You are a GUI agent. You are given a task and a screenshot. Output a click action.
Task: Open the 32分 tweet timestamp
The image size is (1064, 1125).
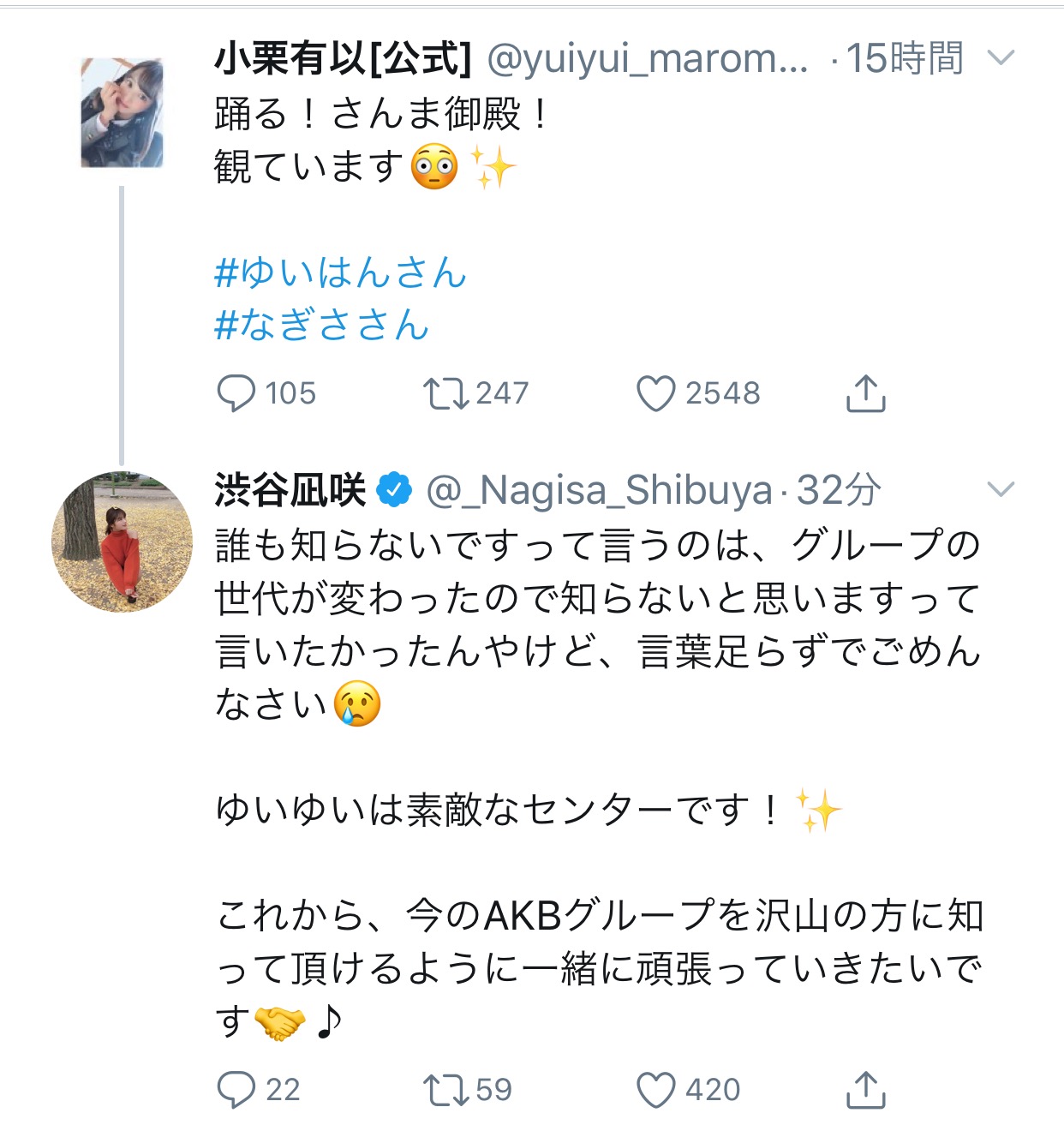(x=839, y=490)
